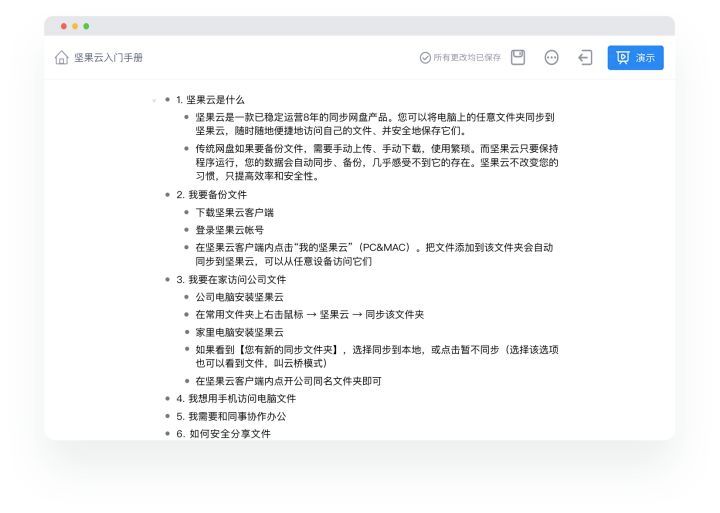The image size is (720, 513).
Task: Click the bullet beside '登录坚果云帐号'
Action: [x=186, y=230]
